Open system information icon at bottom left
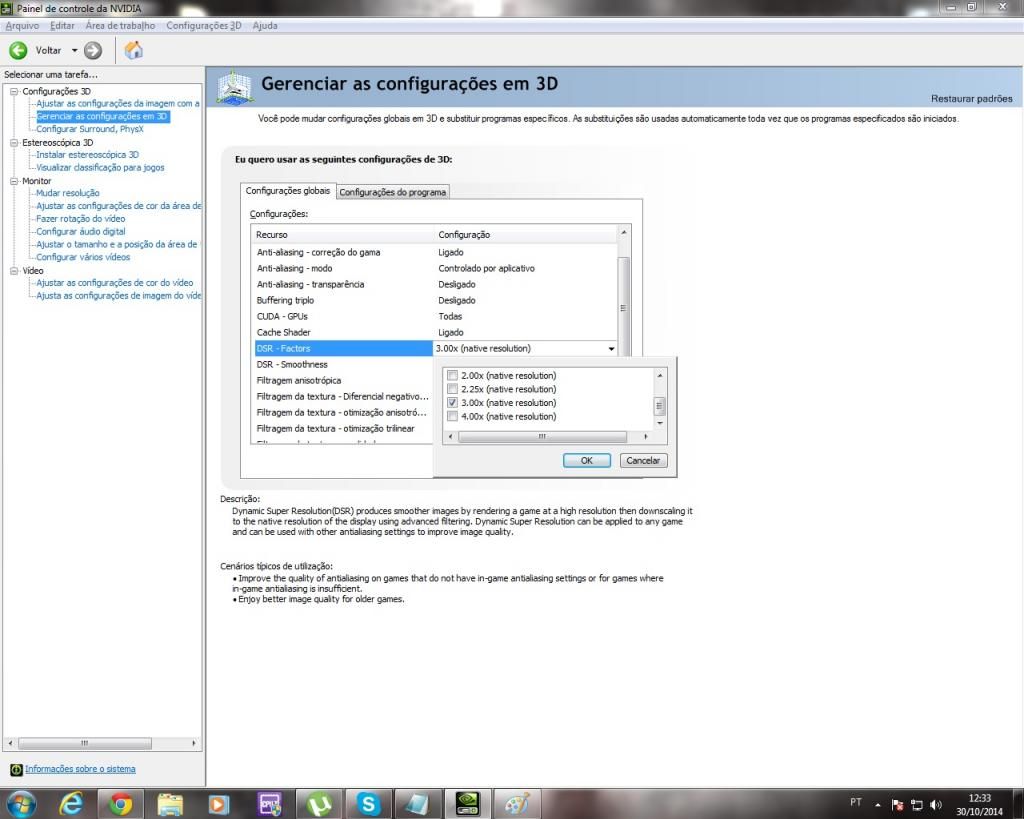 click(16, 769)
